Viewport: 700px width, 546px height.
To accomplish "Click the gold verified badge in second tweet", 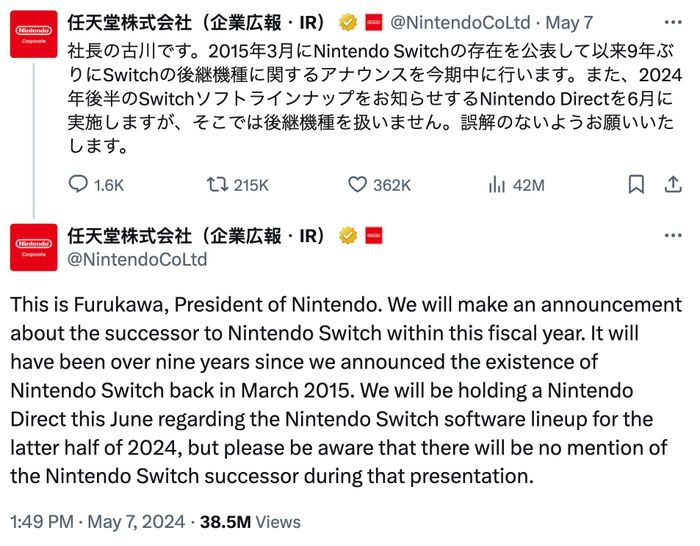I will (x=349, y=235).
